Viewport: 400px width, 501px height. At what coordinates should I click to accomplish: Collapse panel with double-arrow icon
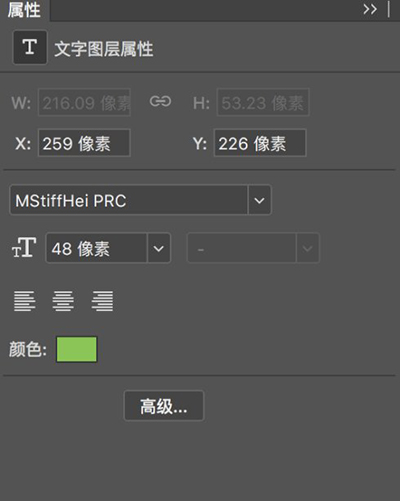click(x=370, y=9)
